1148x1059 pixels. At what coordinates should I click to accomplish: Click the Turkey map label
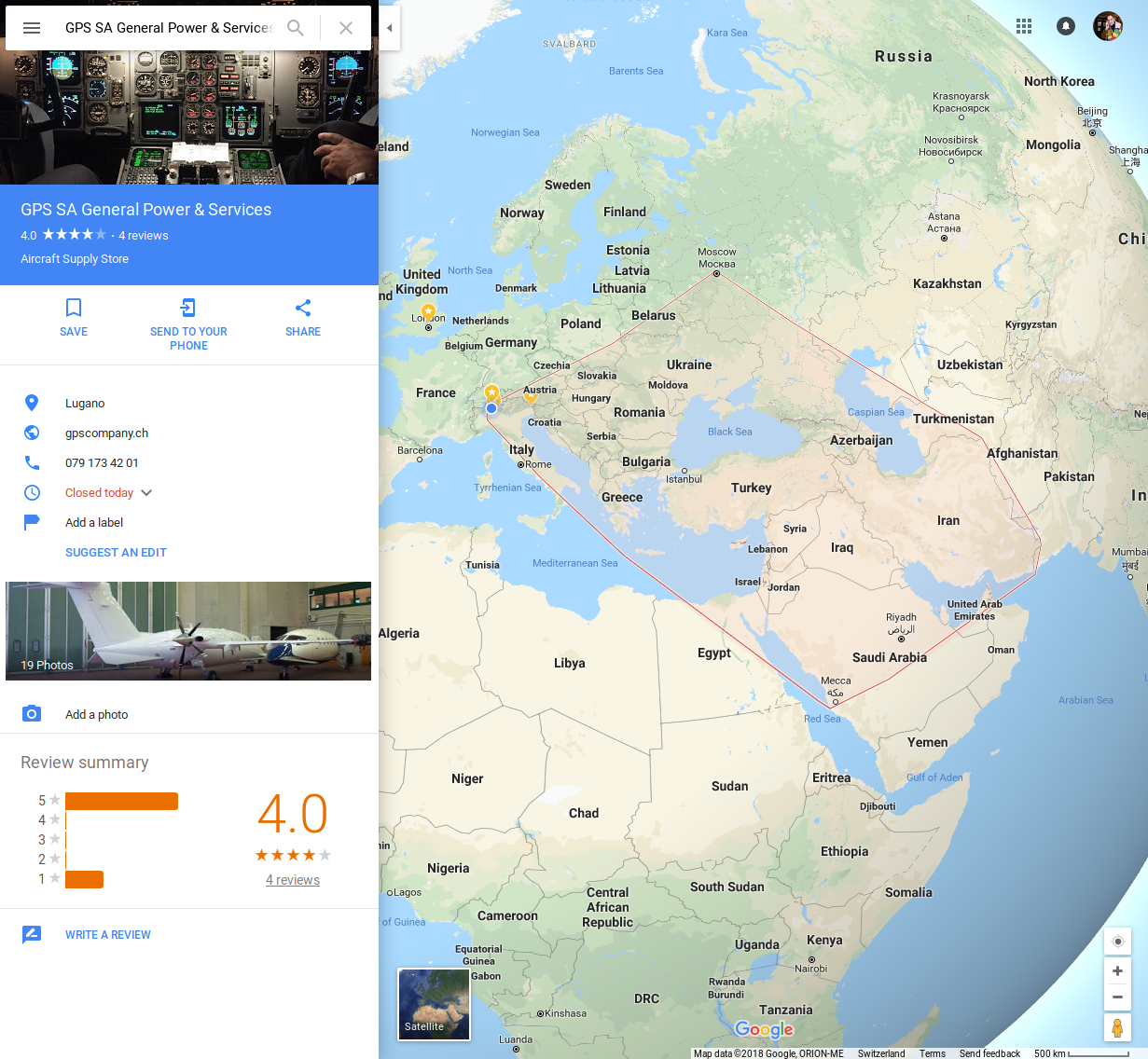(x=752, y=488)
